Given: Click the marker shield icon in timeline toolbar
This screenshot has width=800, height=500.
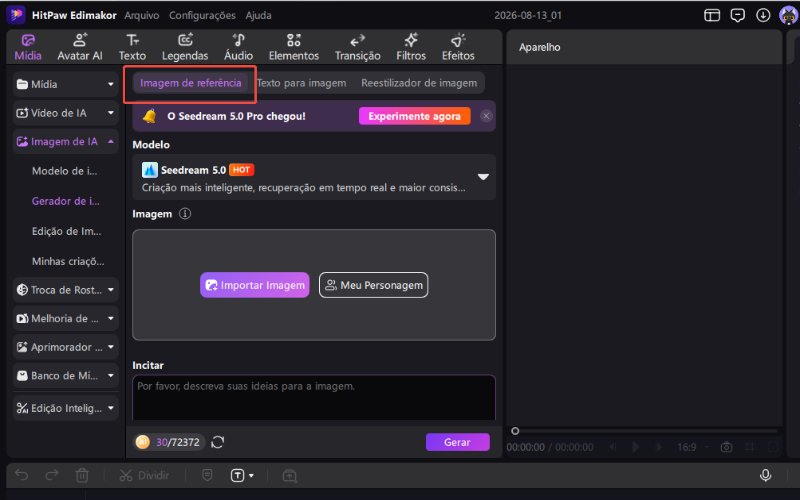Looking at the screenshot, I should pyautogui.click(x=207, y=476).
